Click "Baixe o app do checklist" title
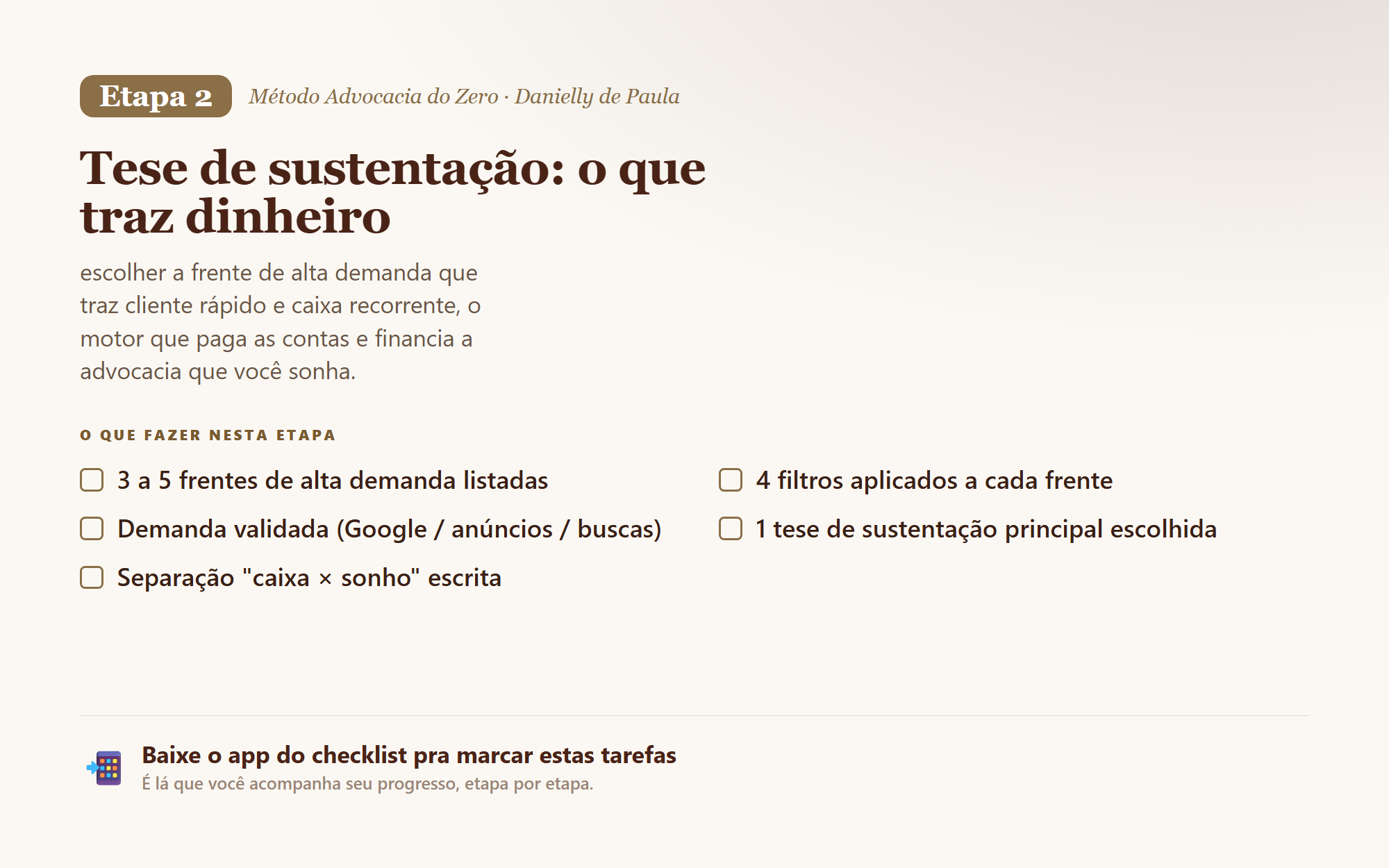This screenshot has width=1389, height=868. (x=409, y=755)
